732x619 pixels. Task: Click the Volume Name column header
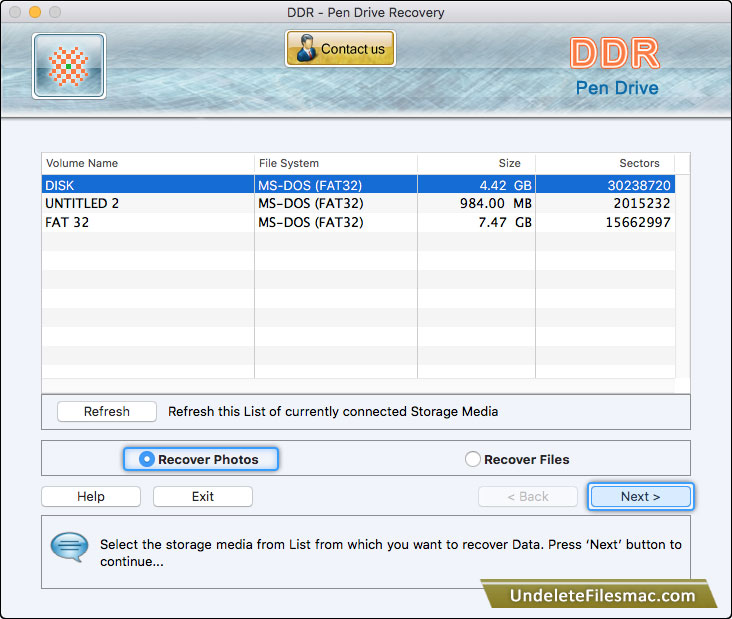tap(148, 163)
